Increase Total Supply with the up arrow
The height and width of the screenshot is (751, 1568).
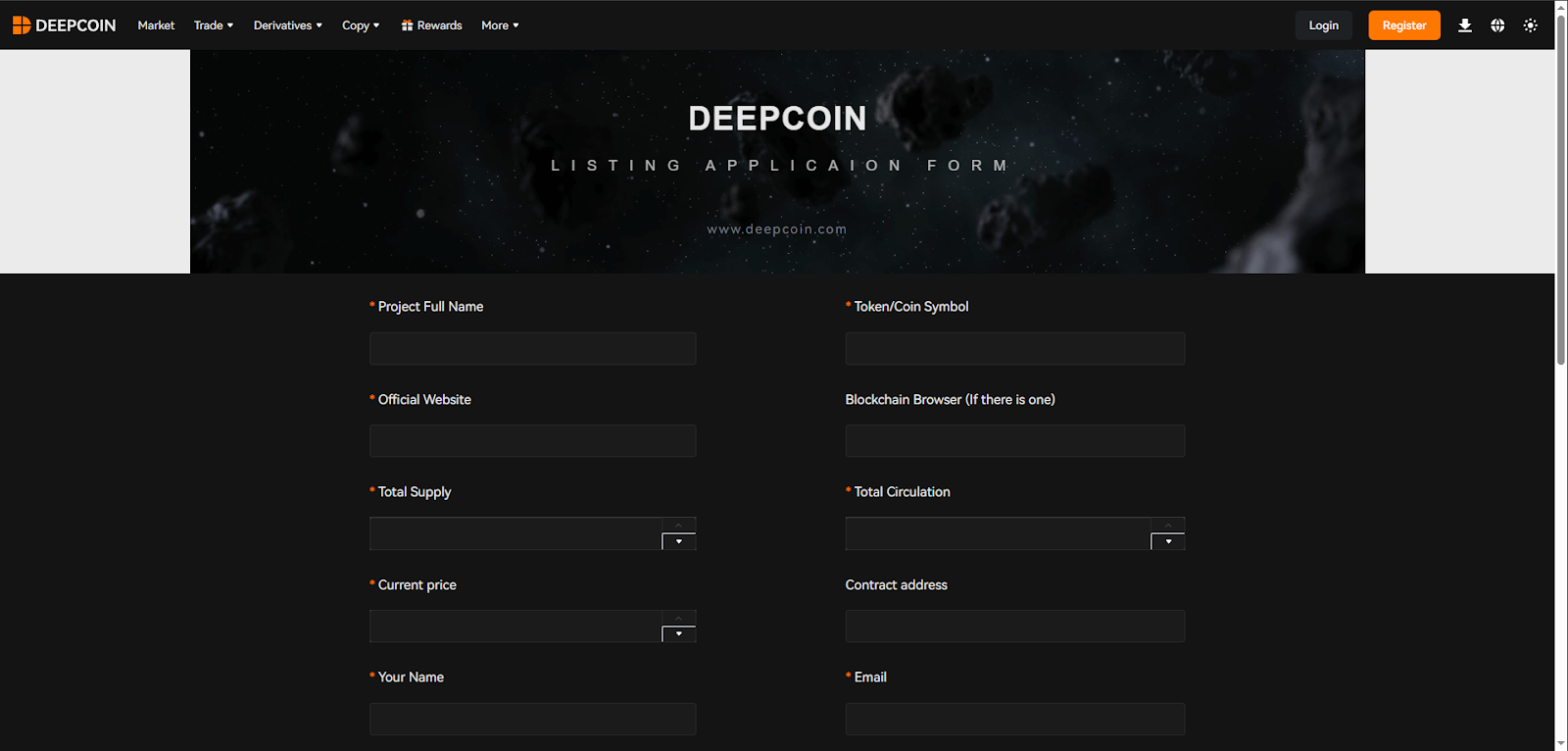click(x=679, y=526)
